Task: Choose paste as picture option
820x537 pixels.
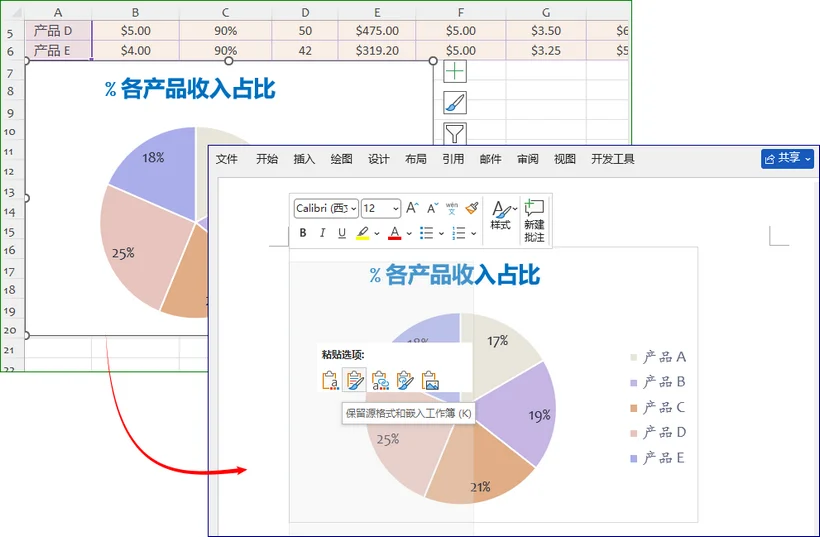Action: tap(430, 381)
